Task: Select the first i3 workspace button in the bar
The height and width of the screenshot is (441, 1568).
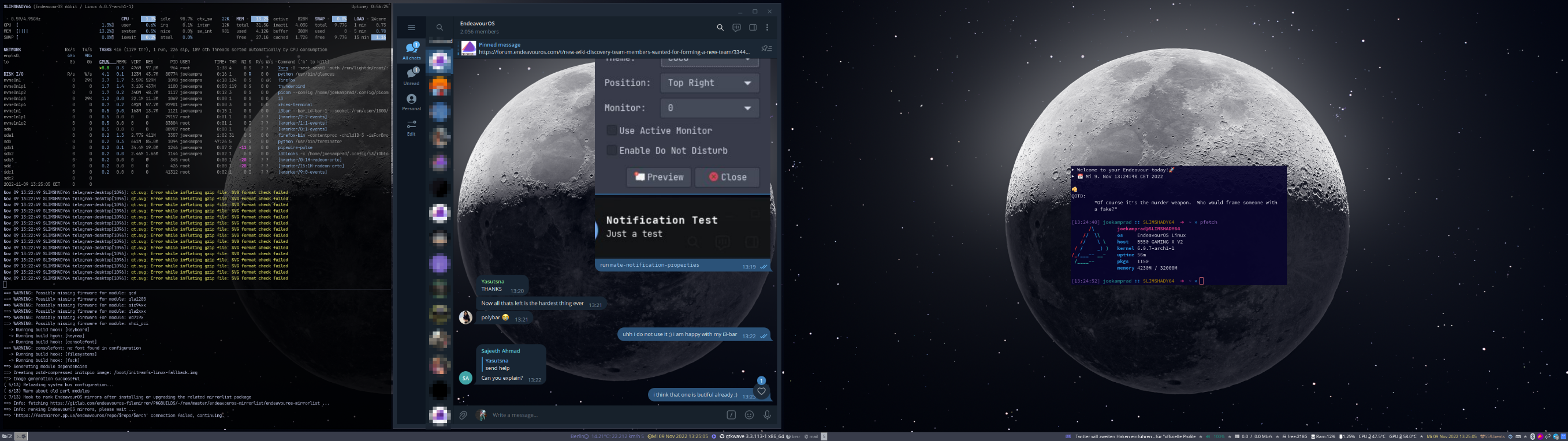Action: coord(8,436)
